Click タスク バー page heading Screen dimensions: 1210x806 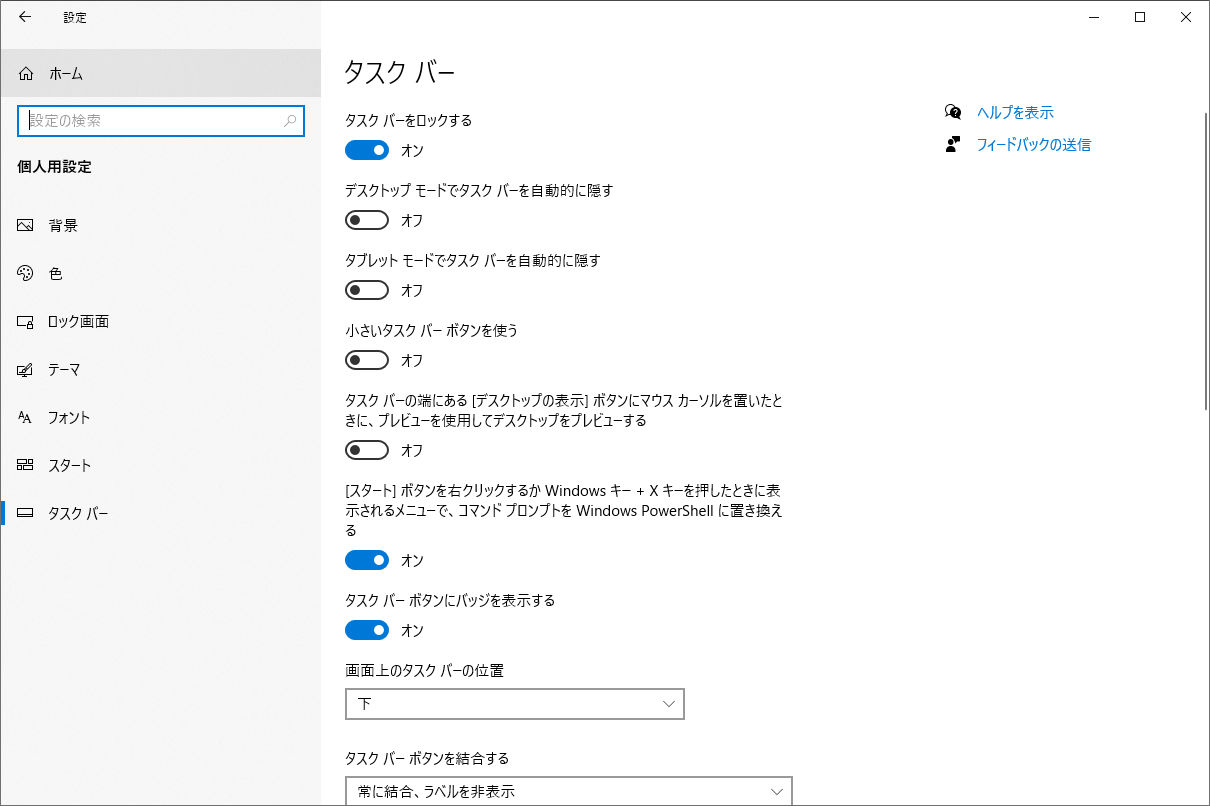(x=400, y=72)
